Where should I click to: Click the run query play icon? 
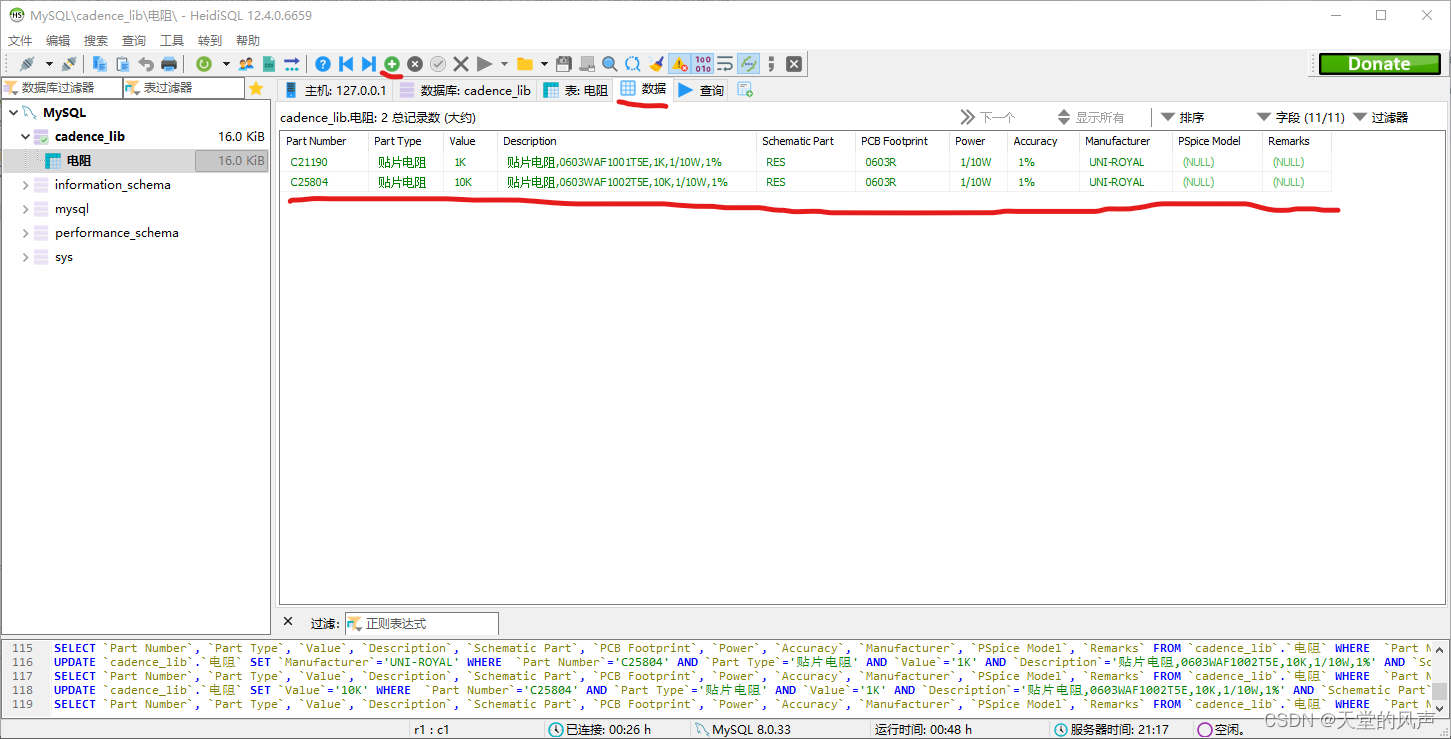pyautogui.click(x=484, y=64)
